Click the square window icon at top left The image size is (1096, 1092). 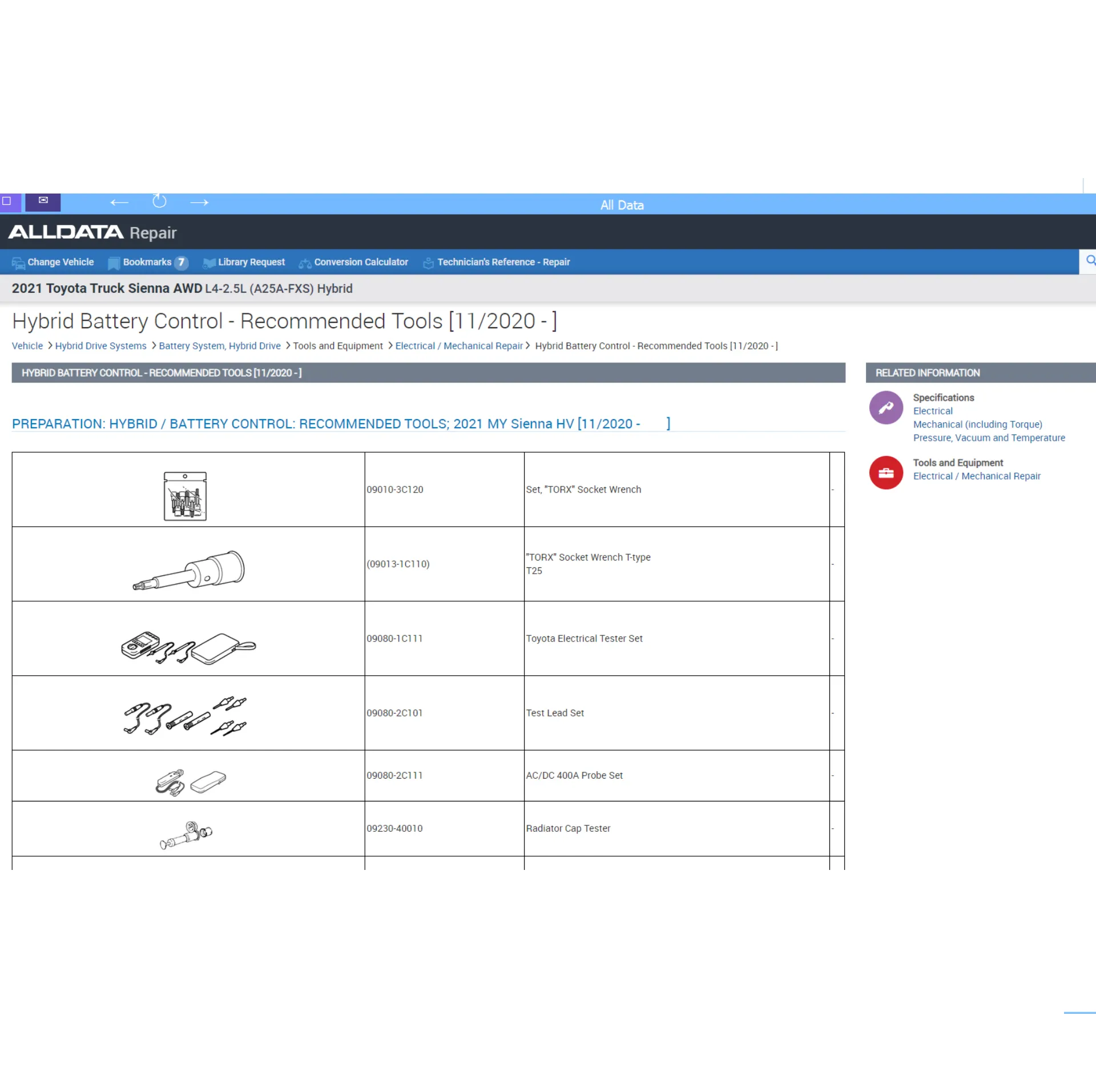[7, 201]
